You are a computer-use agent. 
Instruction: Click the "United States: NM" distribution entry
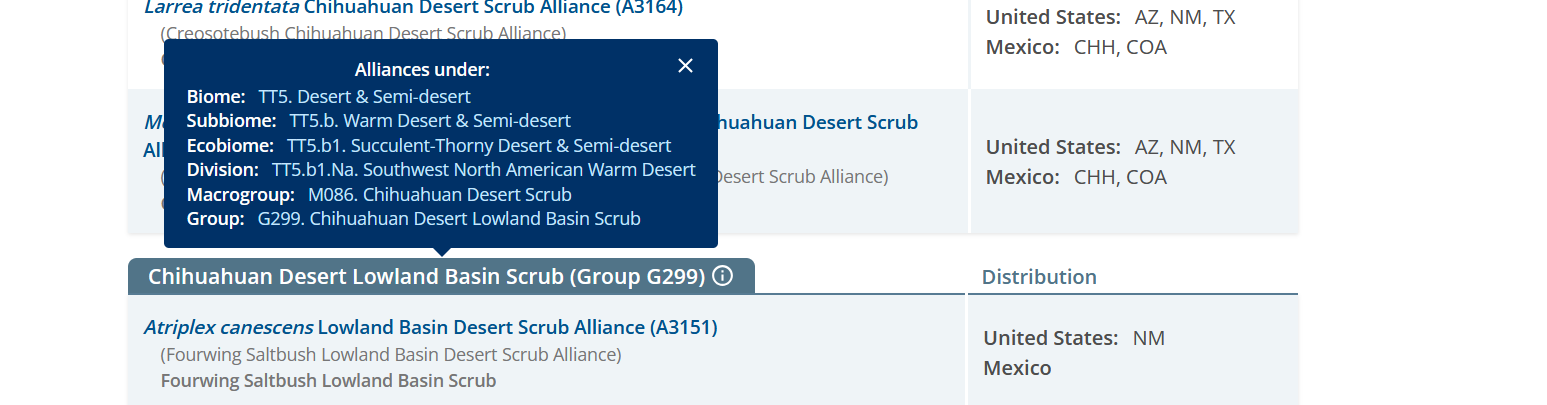tap(1074, 338)
